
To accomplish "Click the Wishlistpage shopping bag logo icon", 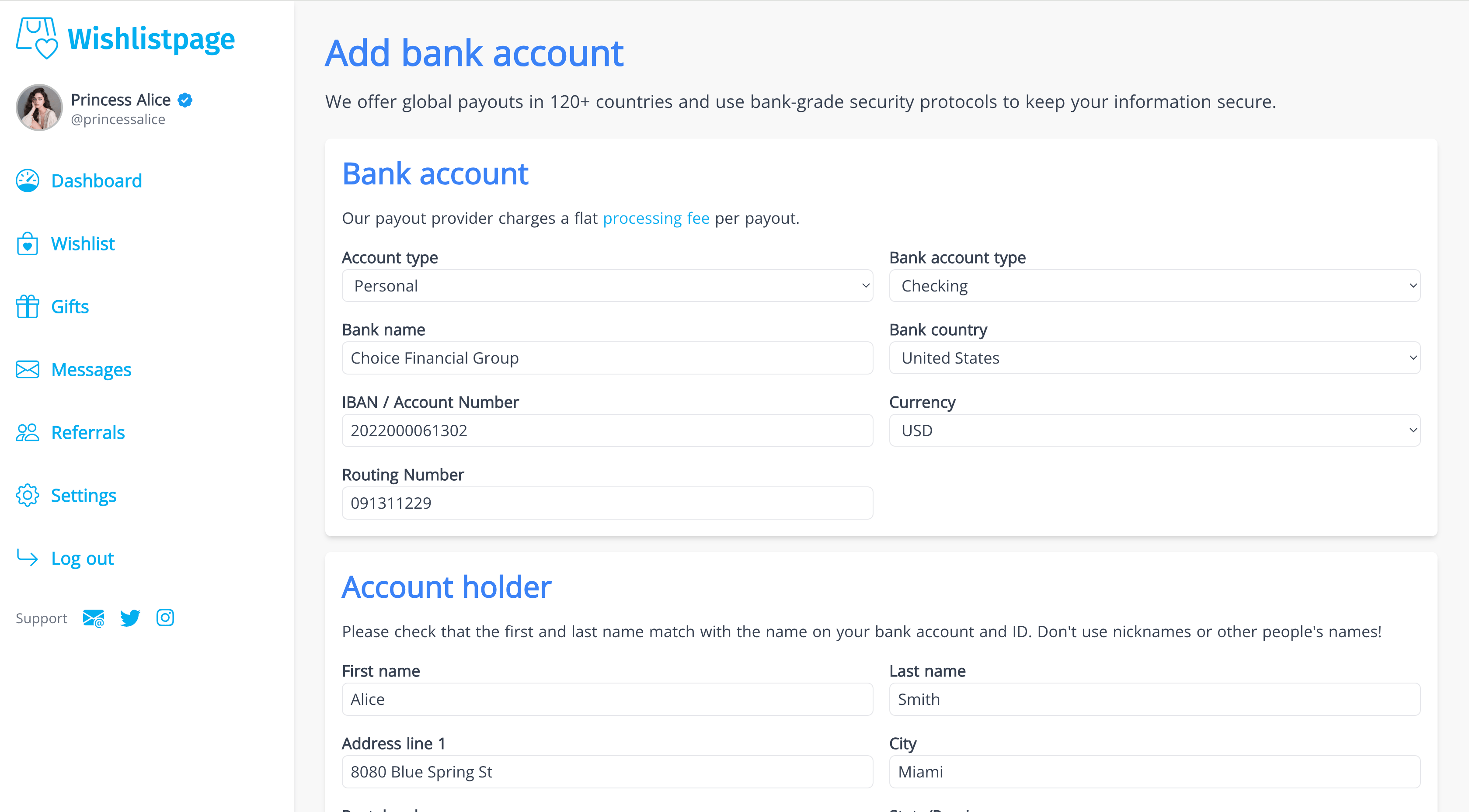I will 37,38.
